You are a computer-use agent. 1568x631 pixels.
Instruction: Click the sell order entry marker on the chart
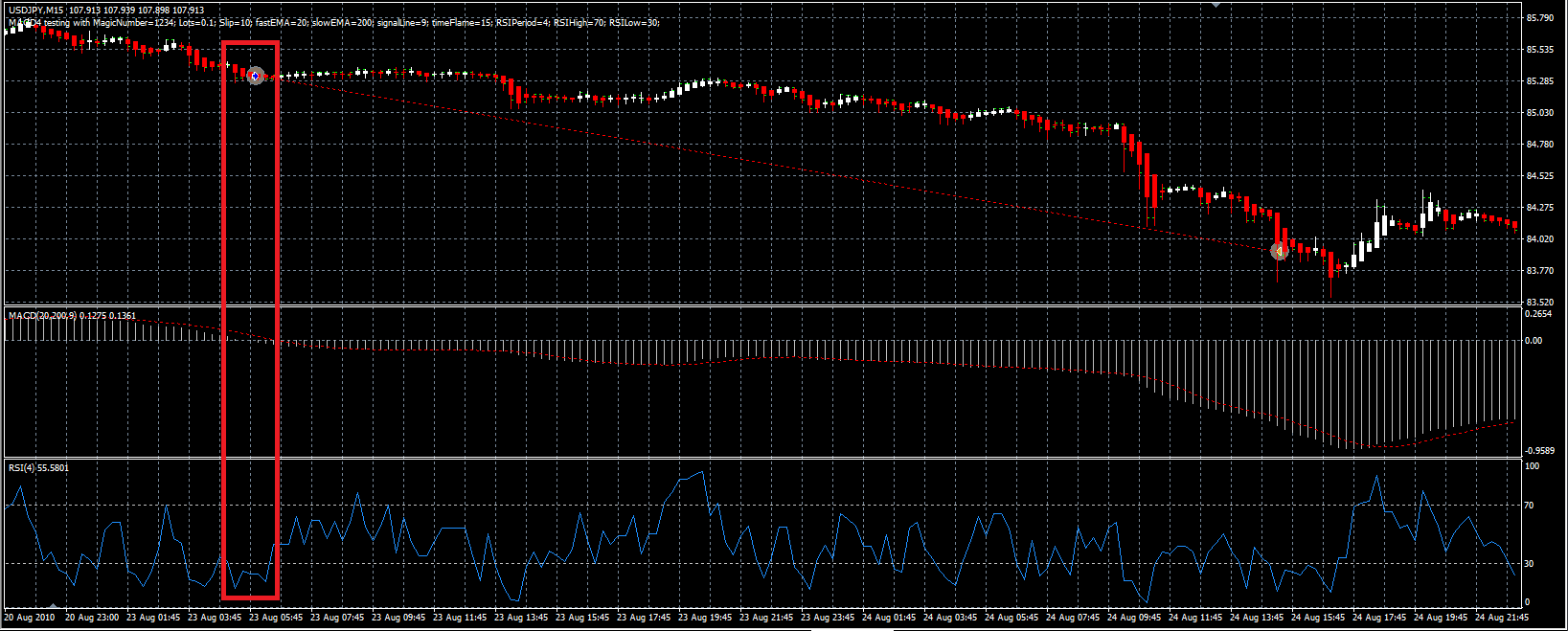(x=256, y=76)
